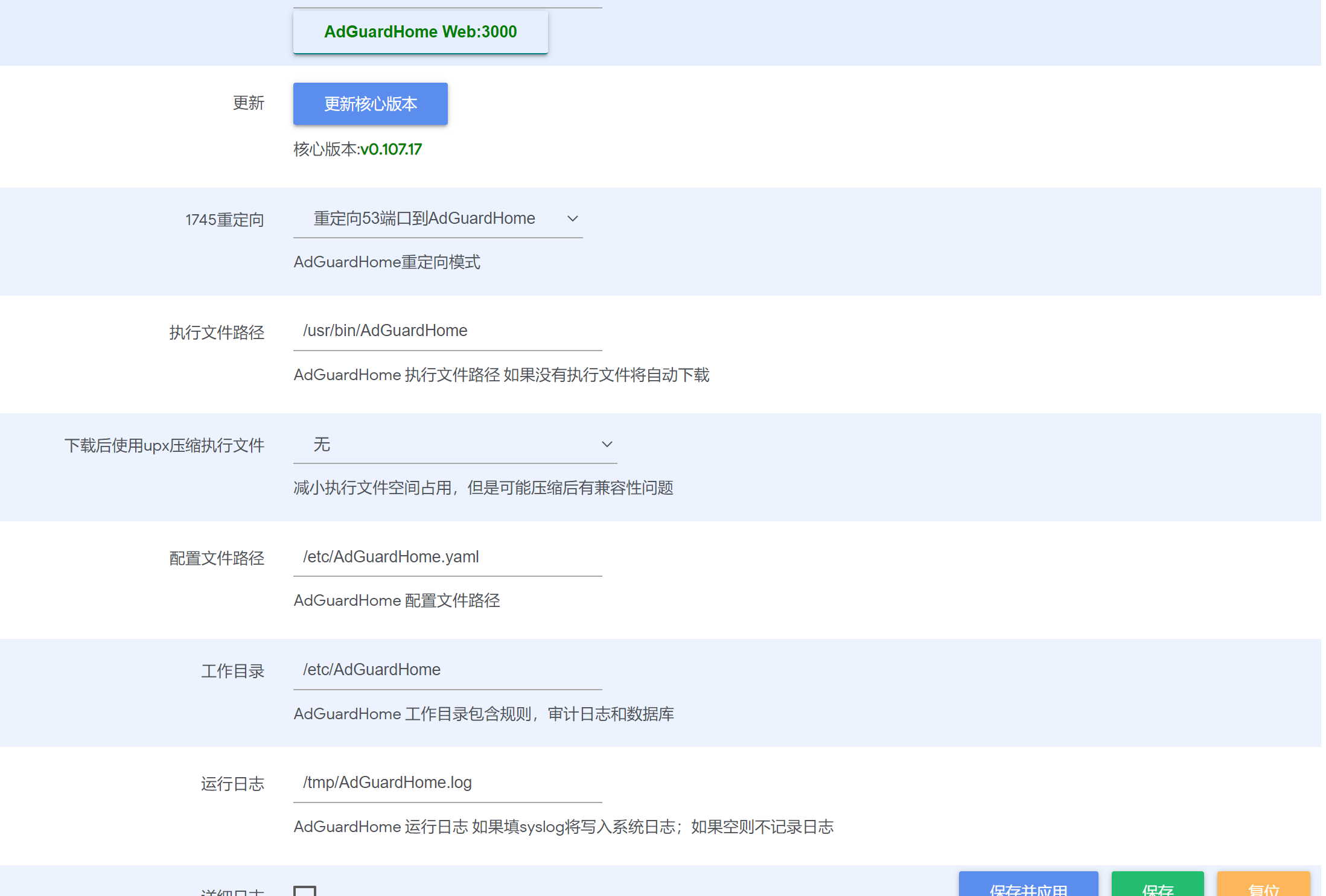Click the 更新 row label
Image resolution: width=1326 pixels, height=896 pixels.
[x=249, y=103]
